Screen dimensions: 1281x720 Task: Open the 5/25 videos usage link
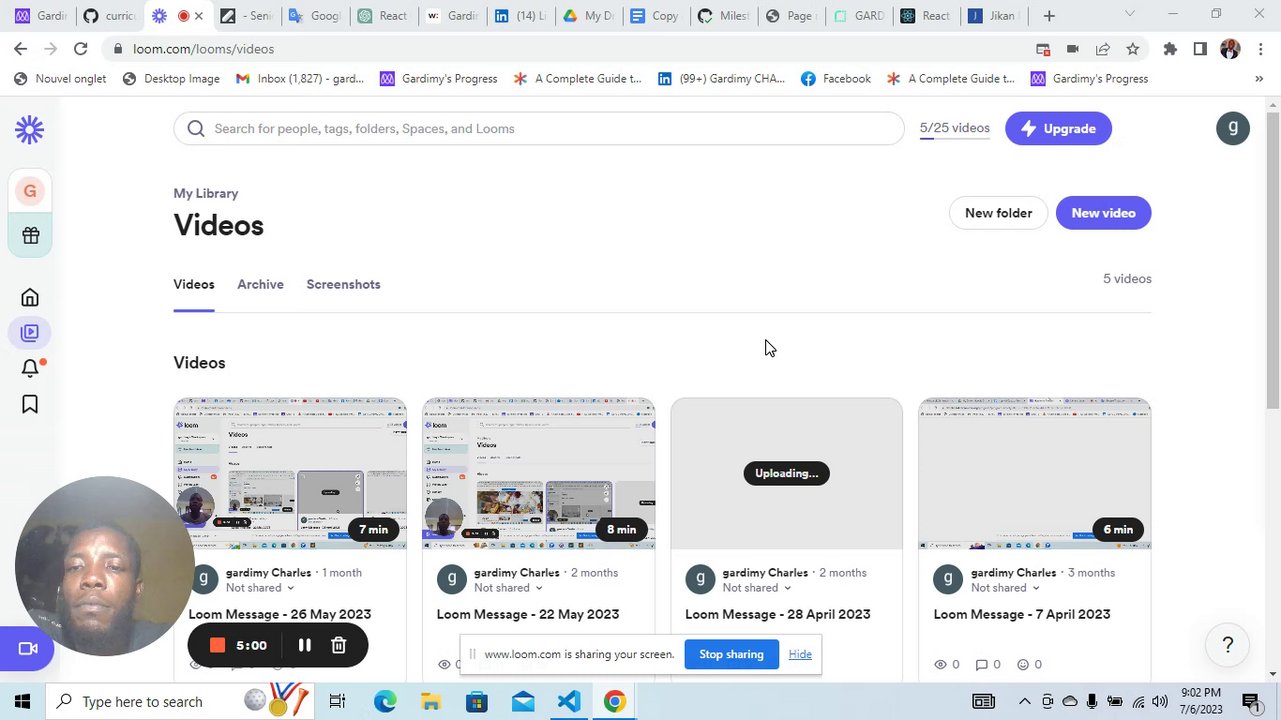click(954, 128)
